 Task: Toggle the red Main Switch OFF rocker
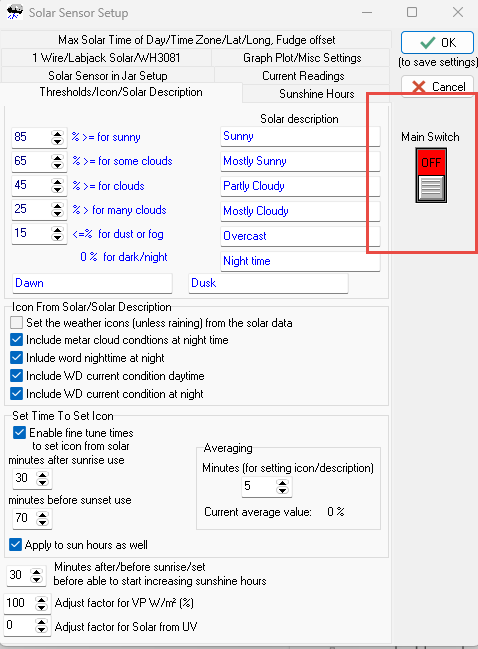click(x=431, y=175)
